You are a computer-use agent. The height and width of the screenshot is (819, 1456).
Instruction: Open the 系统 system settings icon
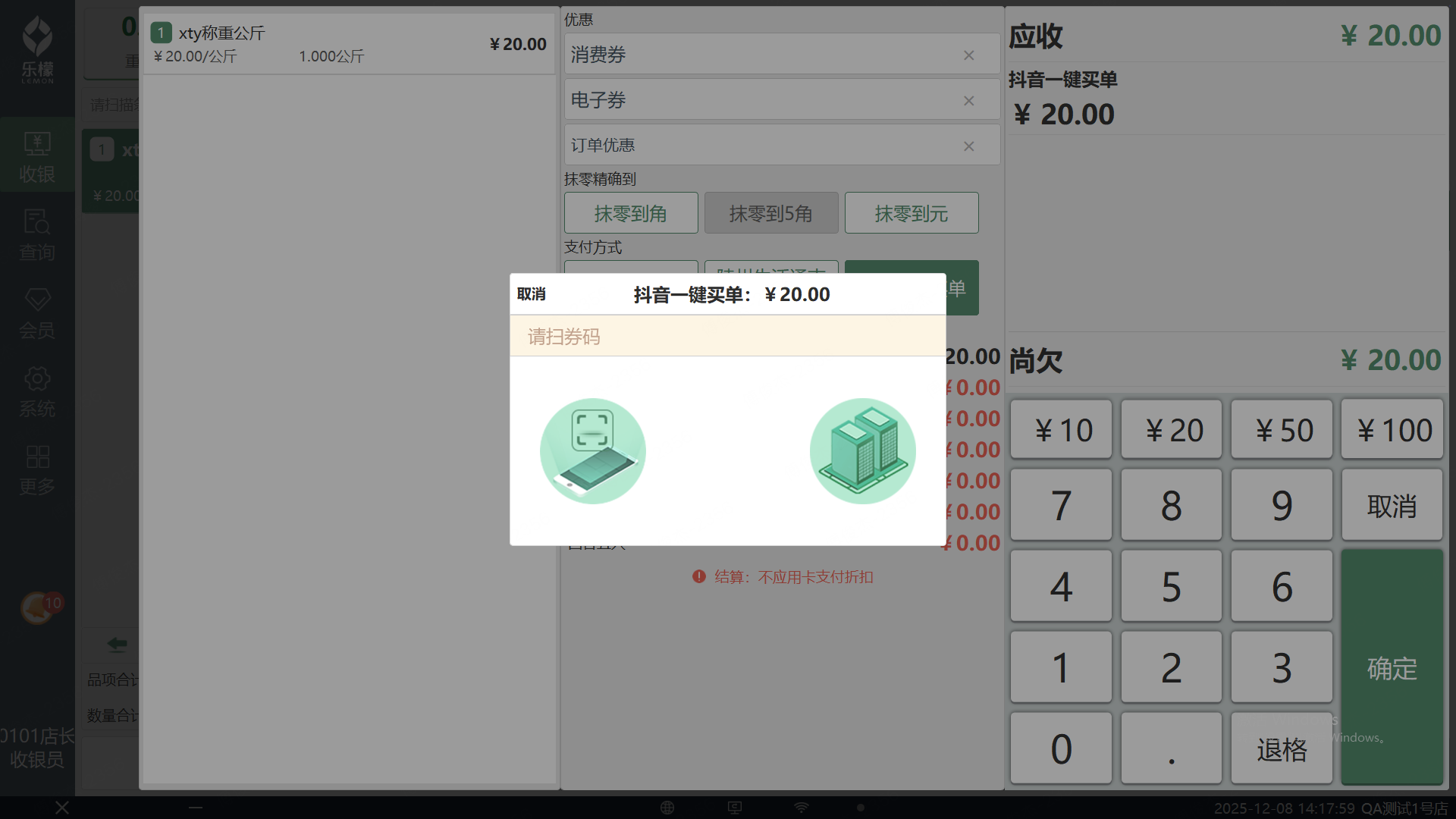coord(37,391)
